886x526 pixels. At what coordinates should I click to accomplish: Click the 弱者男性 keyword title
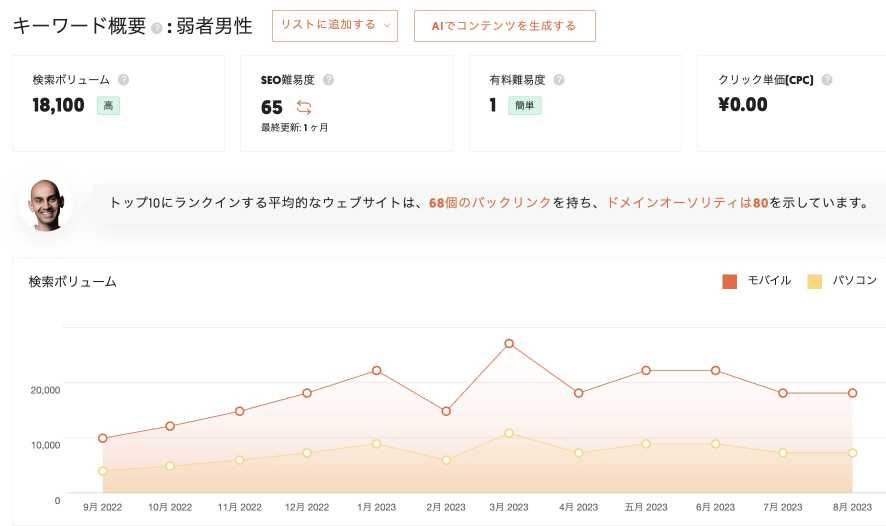[214, 26]
